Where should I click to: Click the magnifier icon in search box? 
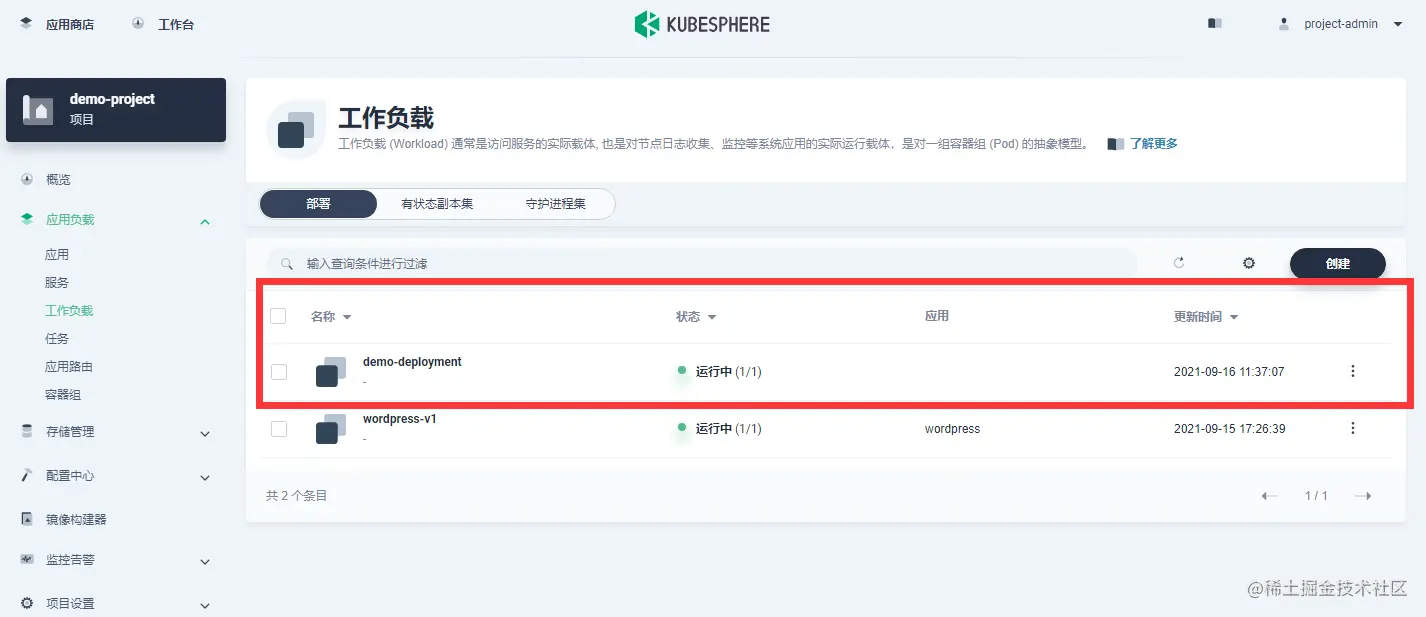click(287, 264)
